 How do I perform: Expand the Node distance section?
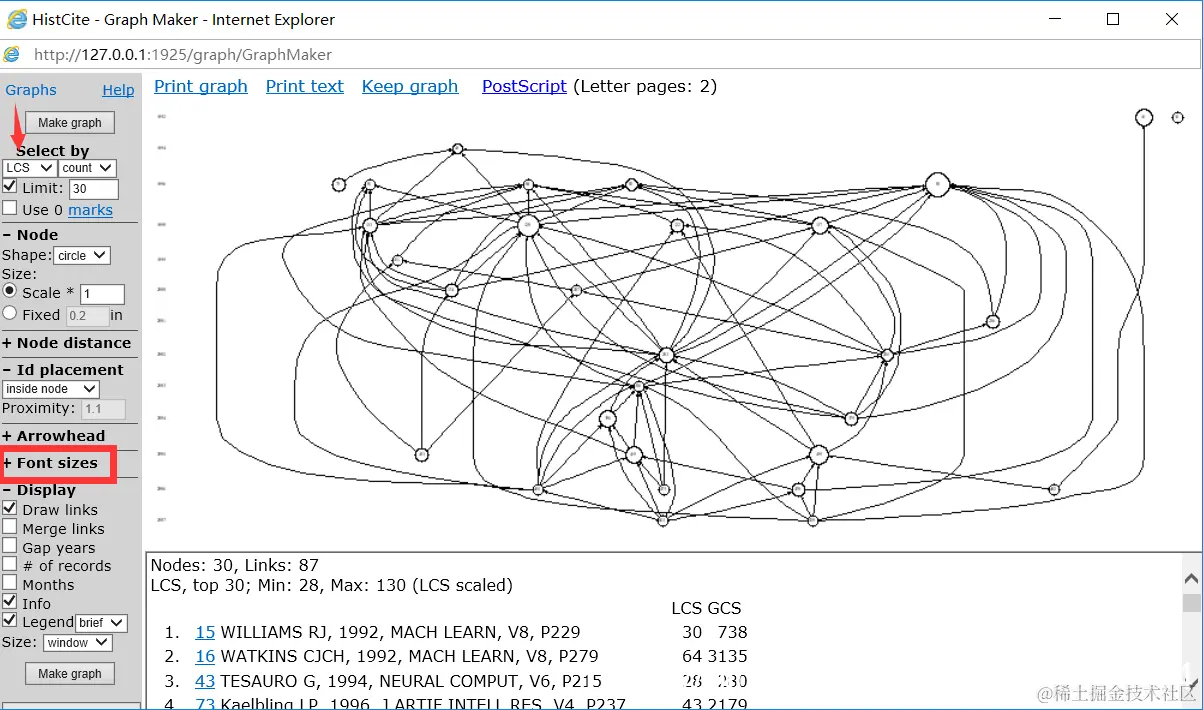click(x=66, y=343)
